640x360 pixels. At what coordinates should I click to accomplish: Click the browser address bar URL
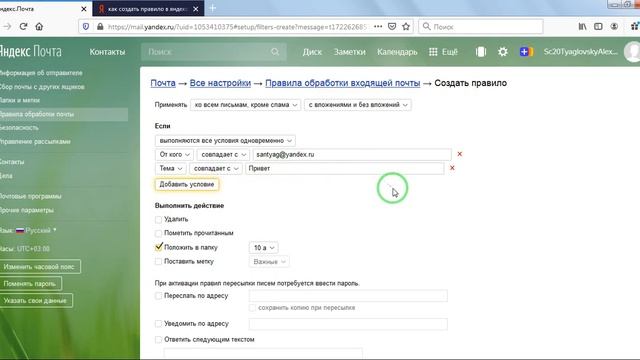click(x=237, y=27)
